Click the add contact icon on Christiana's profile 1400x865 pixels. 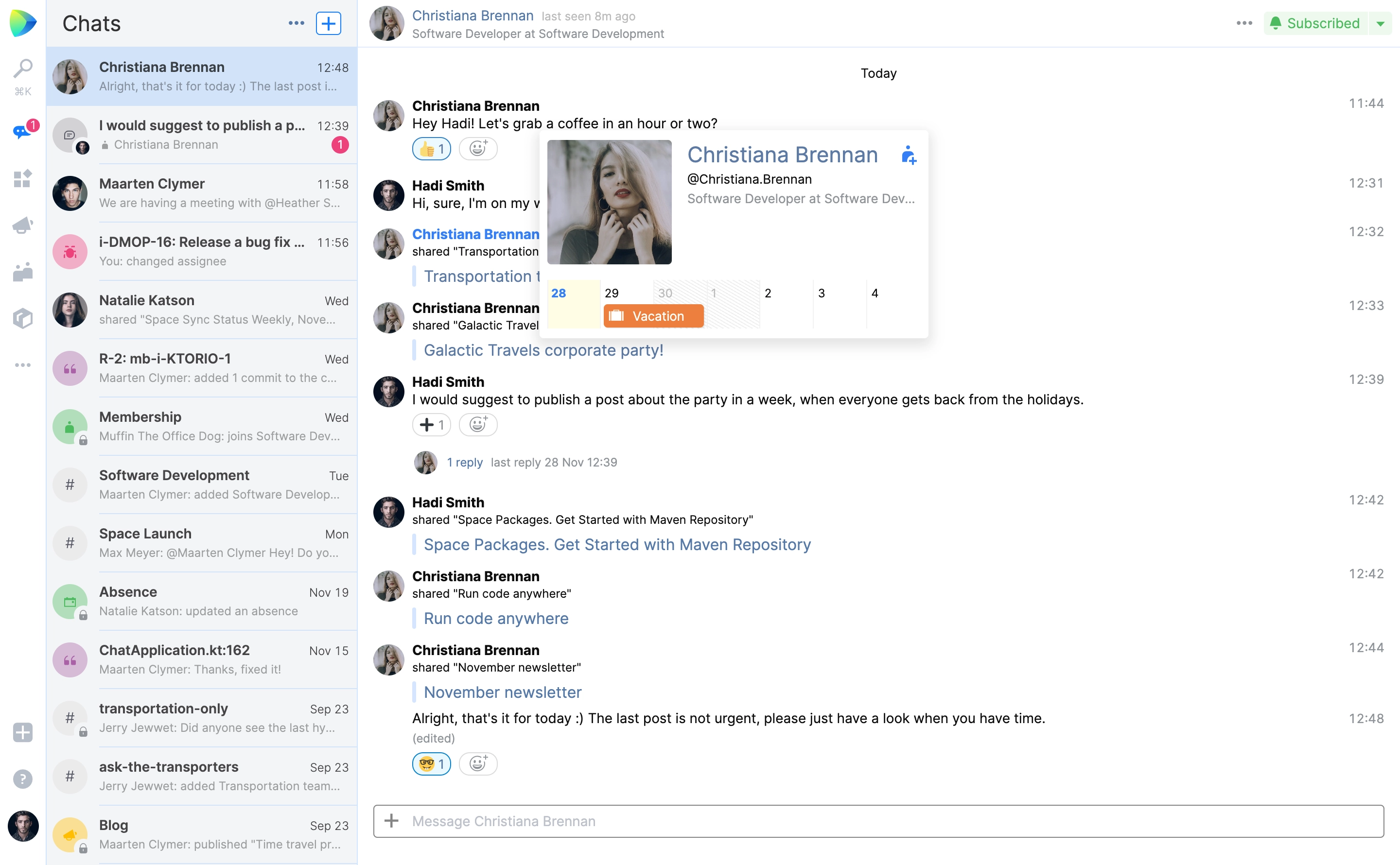(x=908, y=155)
